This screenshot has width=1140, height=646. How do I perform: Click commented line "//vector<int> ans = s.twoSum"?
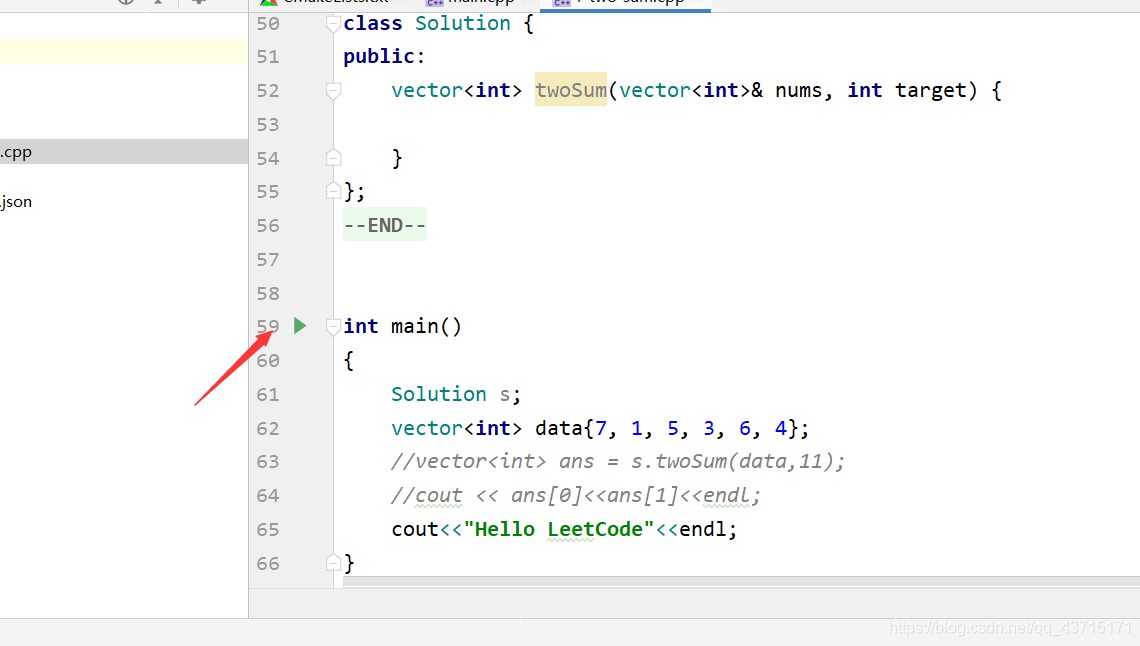(618, 461)
